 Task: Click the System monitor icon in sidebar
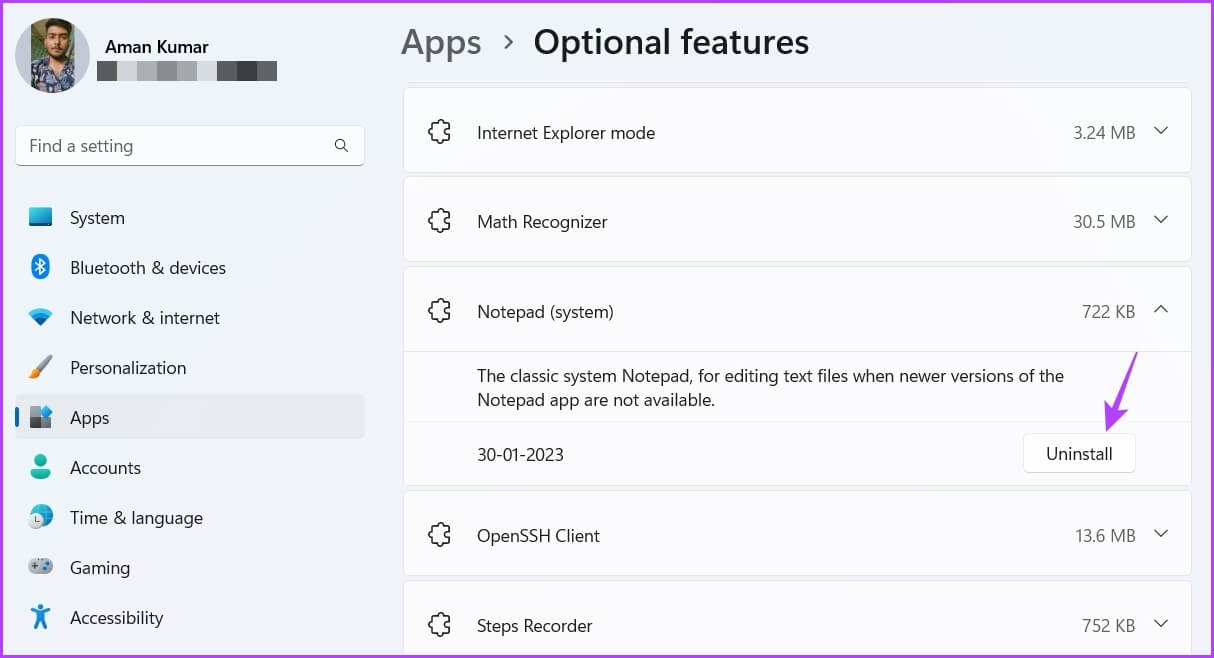point(40,217)
